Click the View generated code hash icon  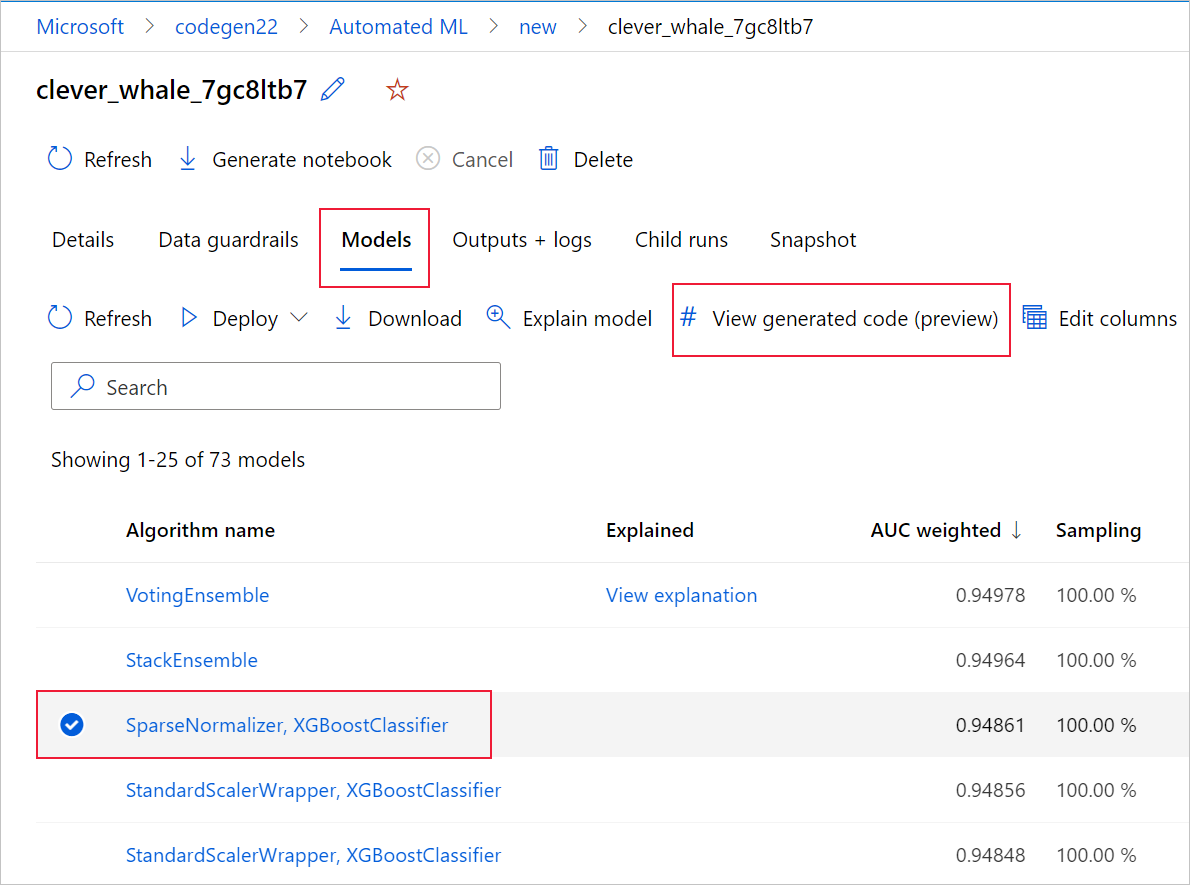point(688,317)
